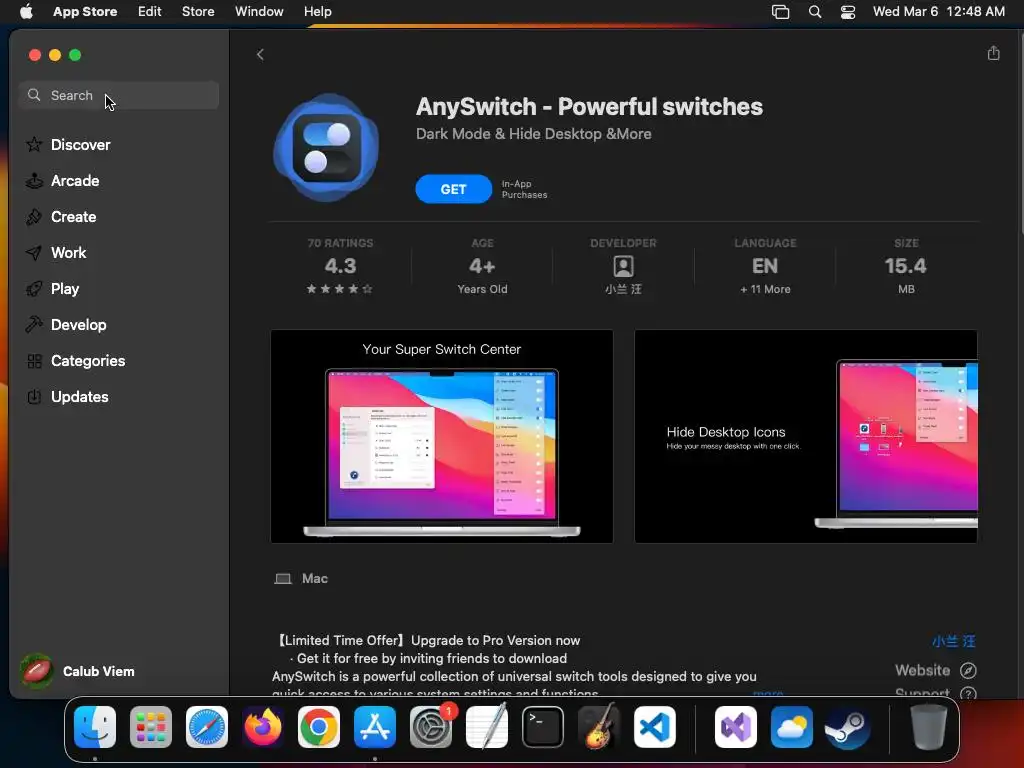Open Terminal from the dock
The width and height of the screenshot is (1024, 768).
(543, 727)
